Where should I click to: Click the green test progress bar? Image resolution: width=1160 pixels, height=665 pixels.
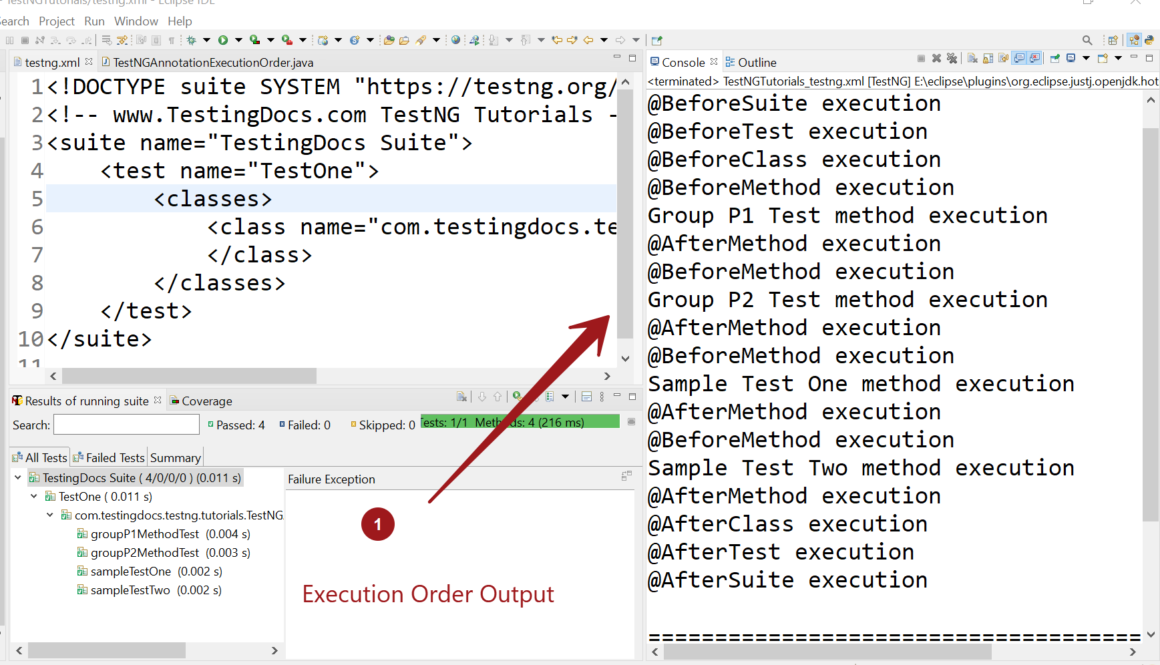point(520,423)
